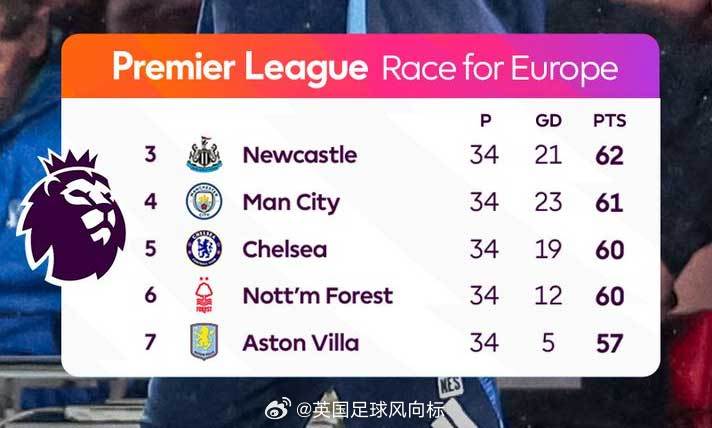712x428 pixels.
Task: Click the Nottingham Forest tree logo
Action: [204, 295]
